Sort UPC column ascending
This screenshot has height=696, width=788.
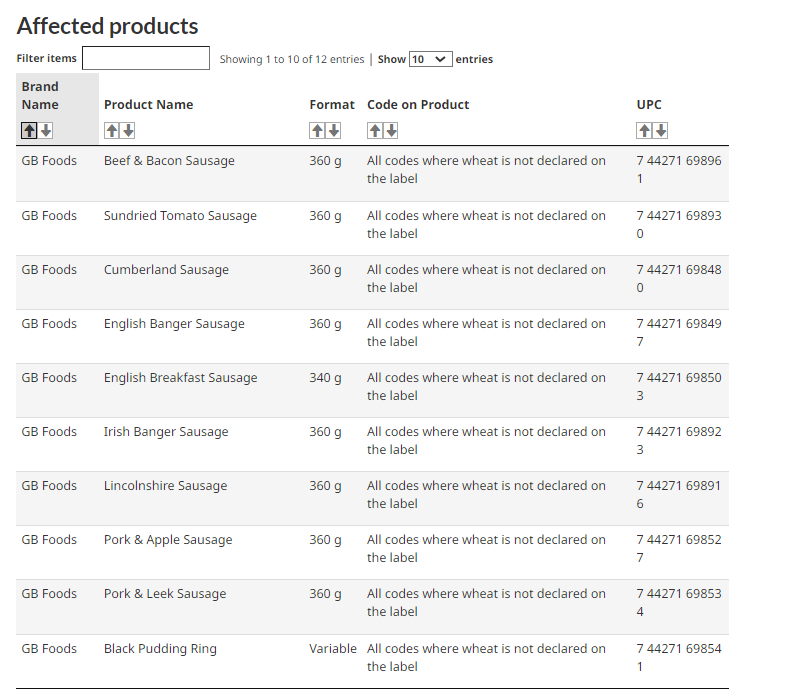[645, 130]
